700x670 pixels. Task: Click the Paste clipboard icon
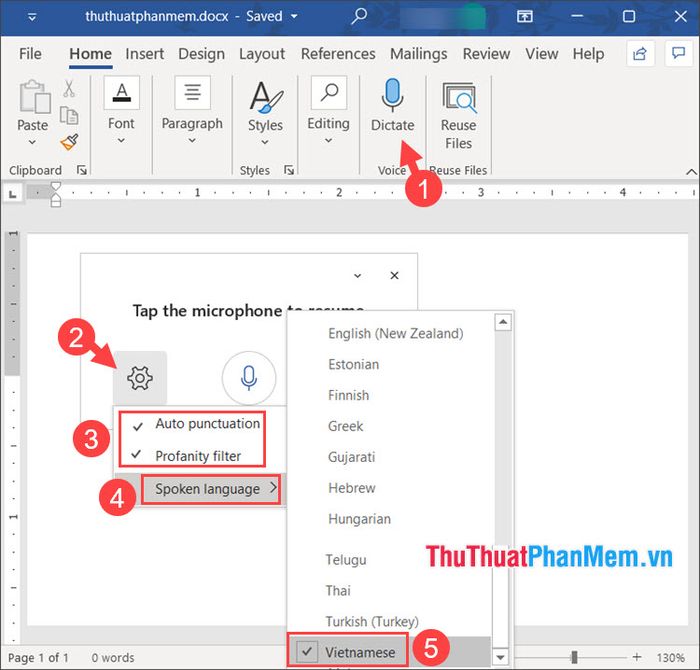[34, 96]
